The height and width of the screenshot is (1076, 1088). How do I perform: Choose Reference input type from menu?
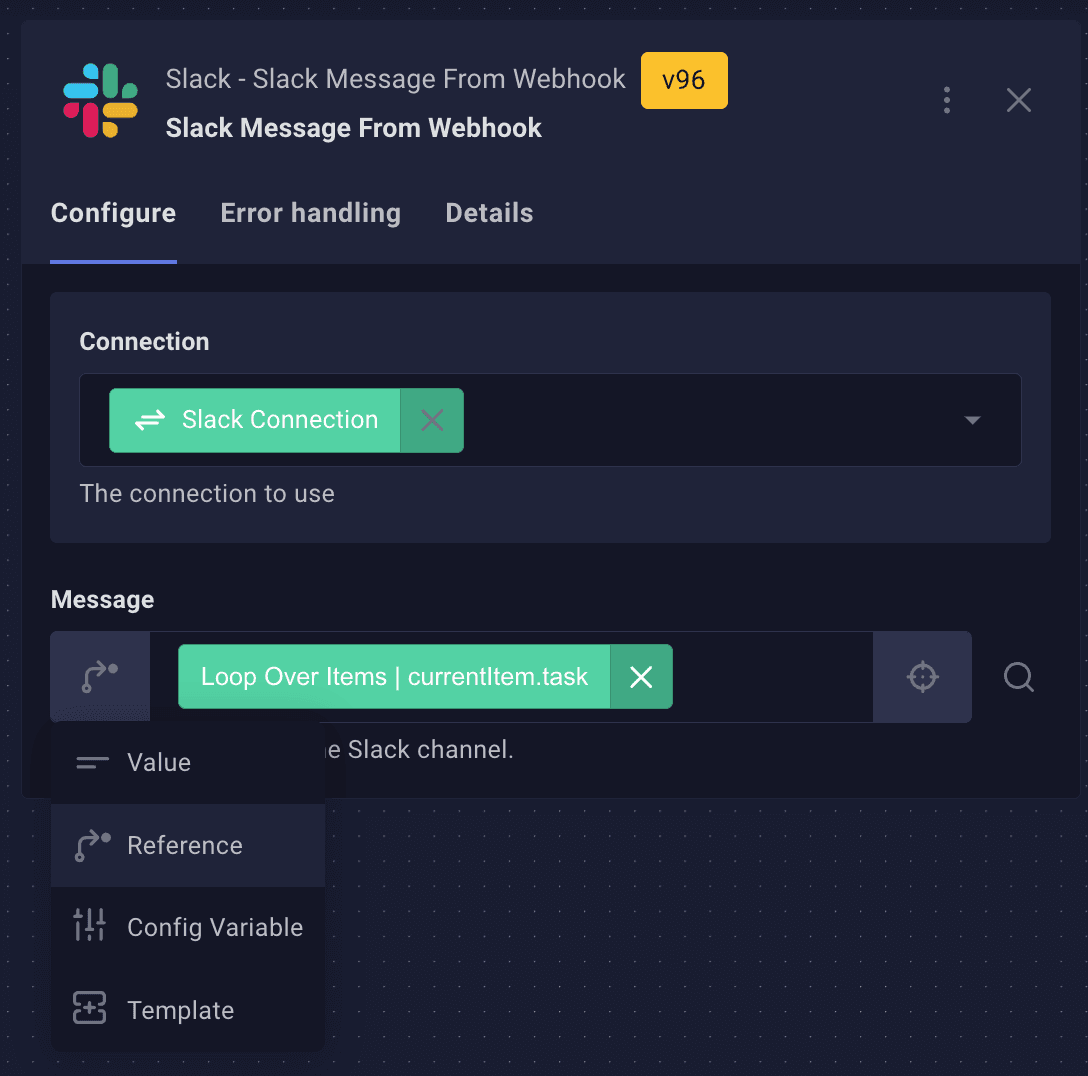(188, 846)
